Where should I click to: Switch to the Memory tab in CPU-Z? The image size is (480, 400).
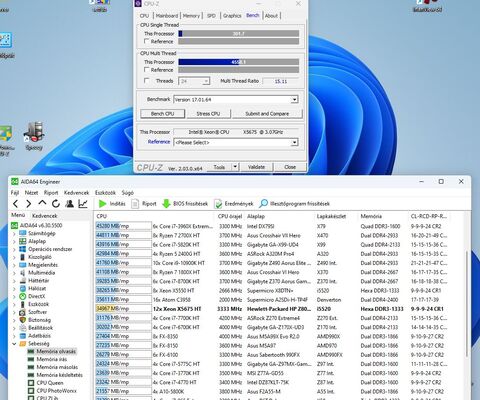(191, 16)
